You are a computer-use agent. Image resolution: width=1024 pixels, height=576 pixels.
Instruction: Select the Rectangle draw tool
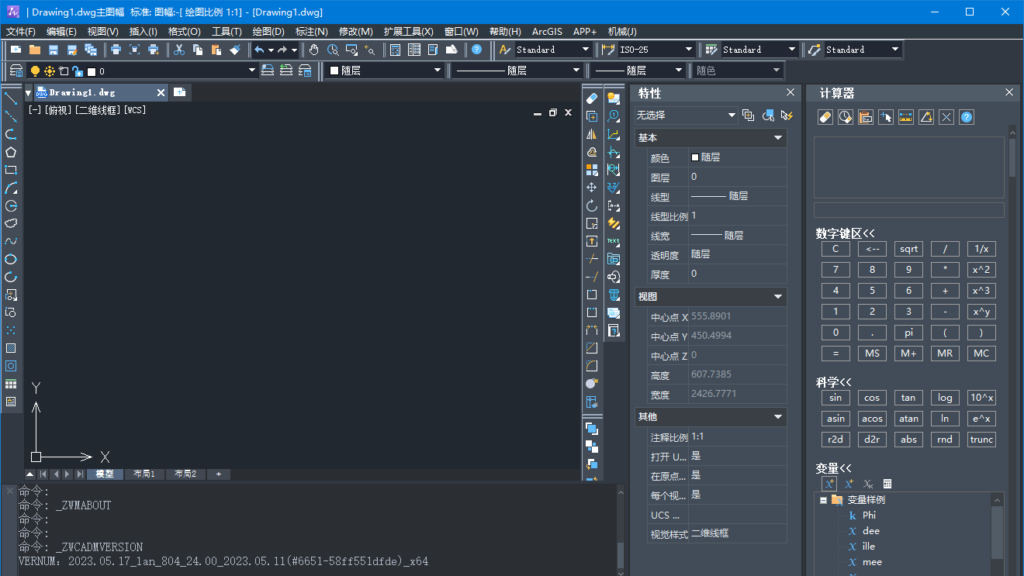(x=10, y=170)
